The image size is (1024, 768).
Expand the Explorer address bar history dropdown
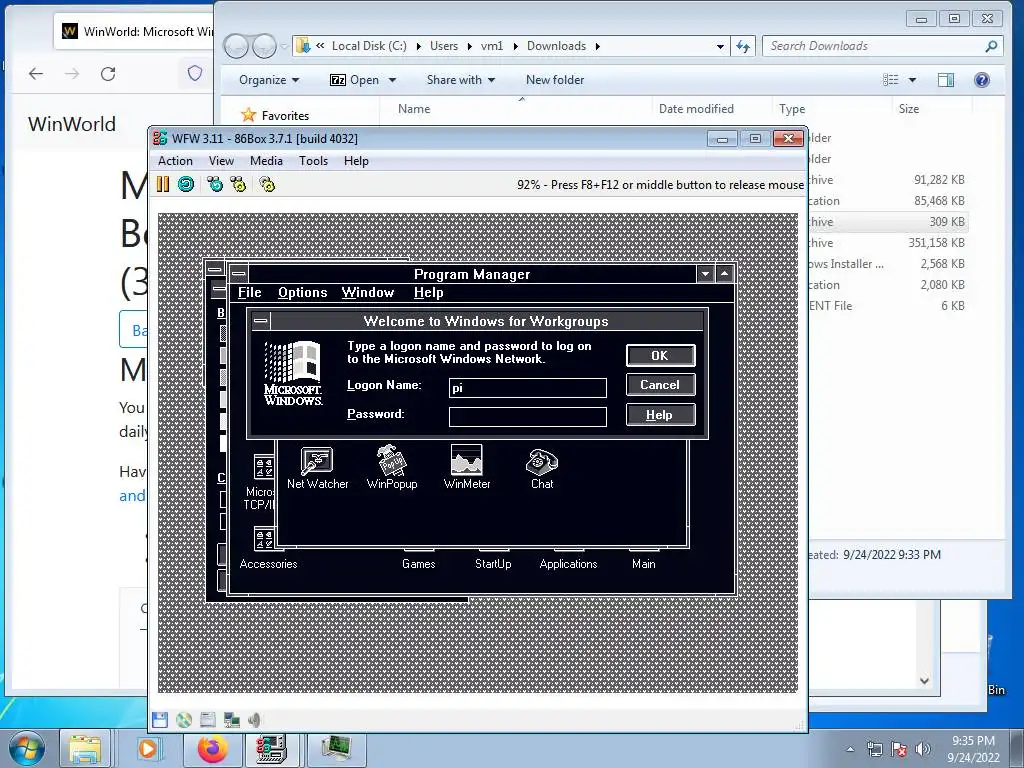(x=720, y=46)
